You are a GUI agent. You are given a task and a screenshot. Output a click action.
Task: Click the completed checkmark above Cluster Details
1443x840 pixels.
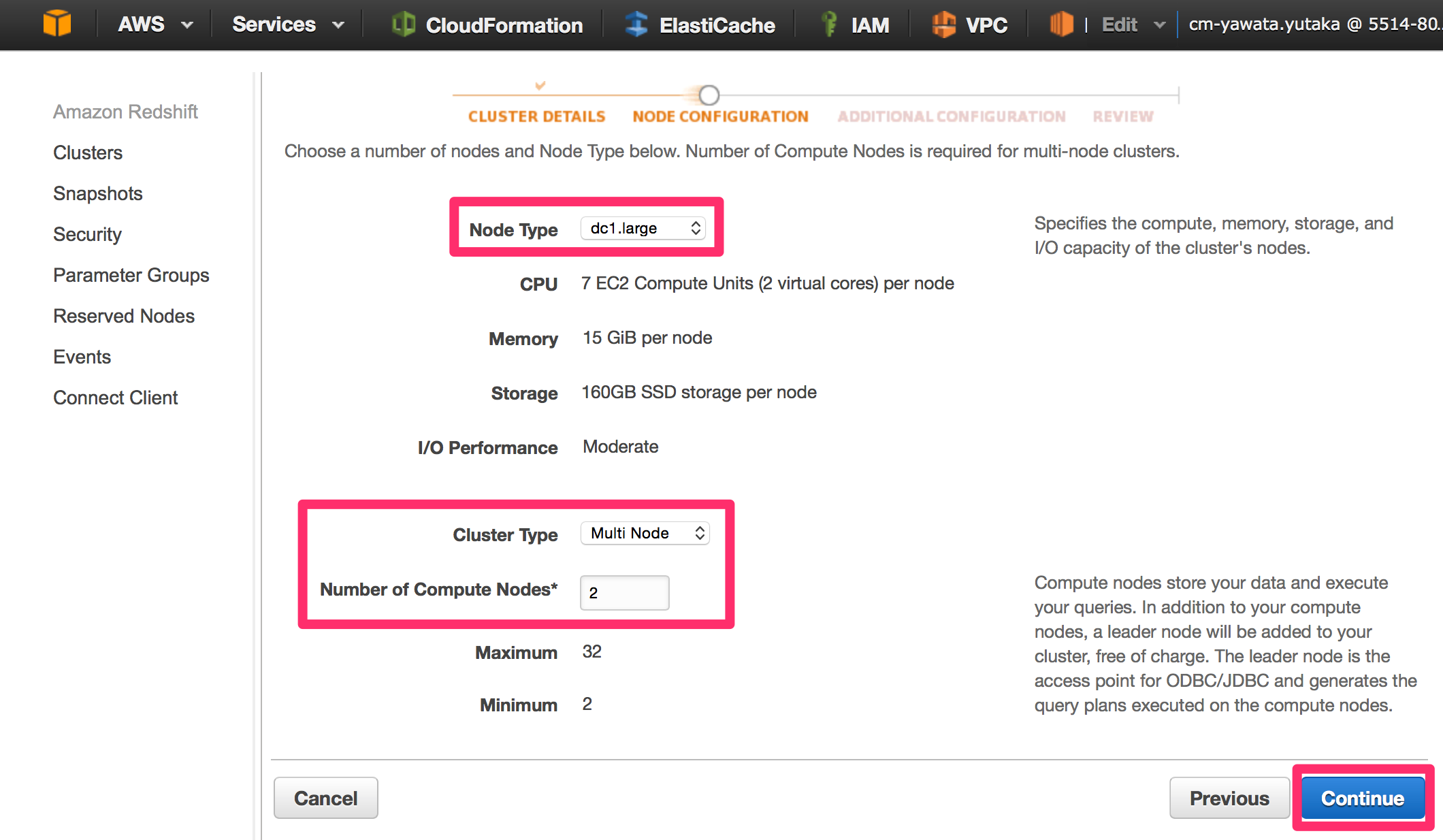tap(538, 86)
